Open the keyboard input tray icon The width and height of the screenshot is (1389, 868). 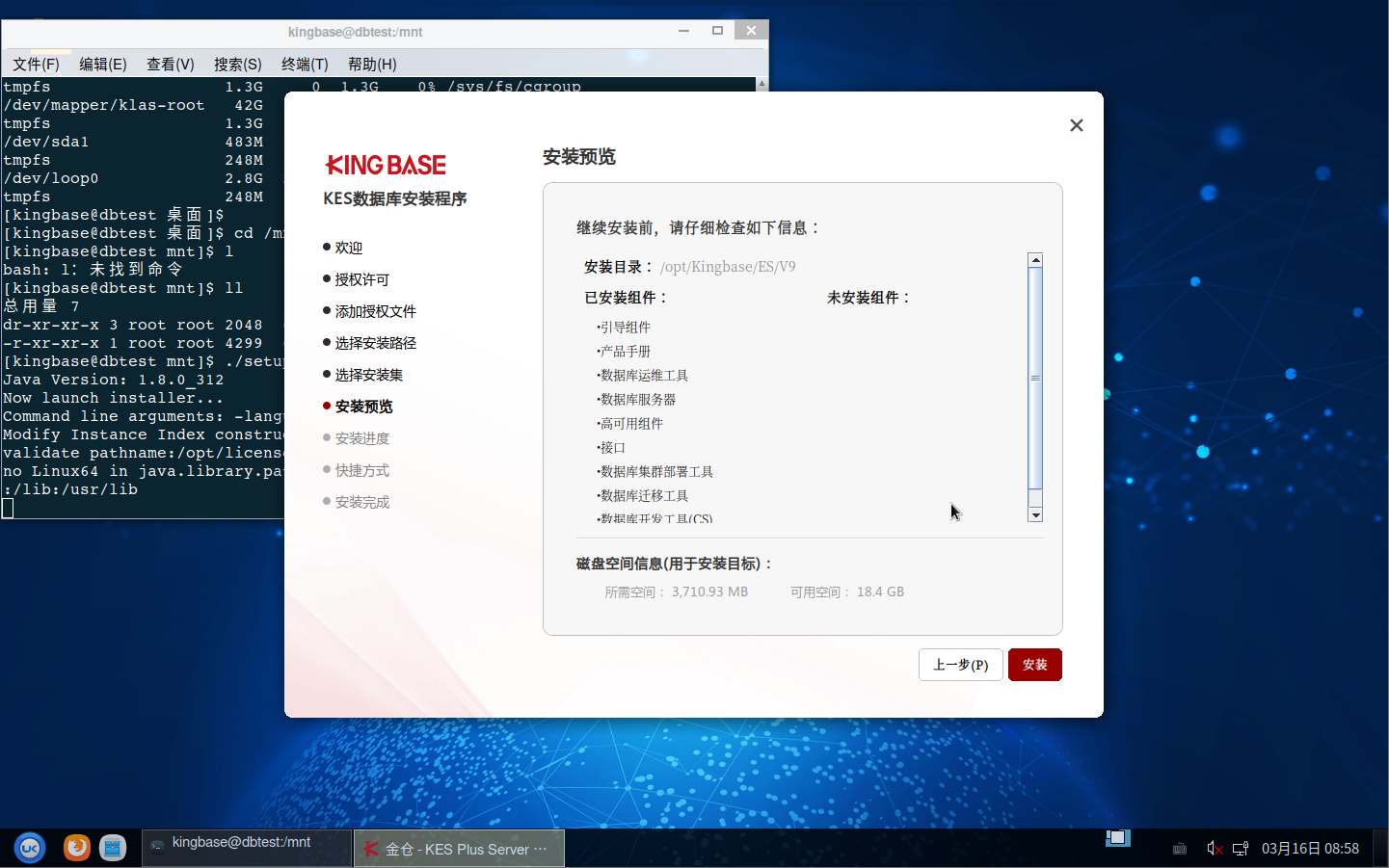click(x=1180, y=849)
